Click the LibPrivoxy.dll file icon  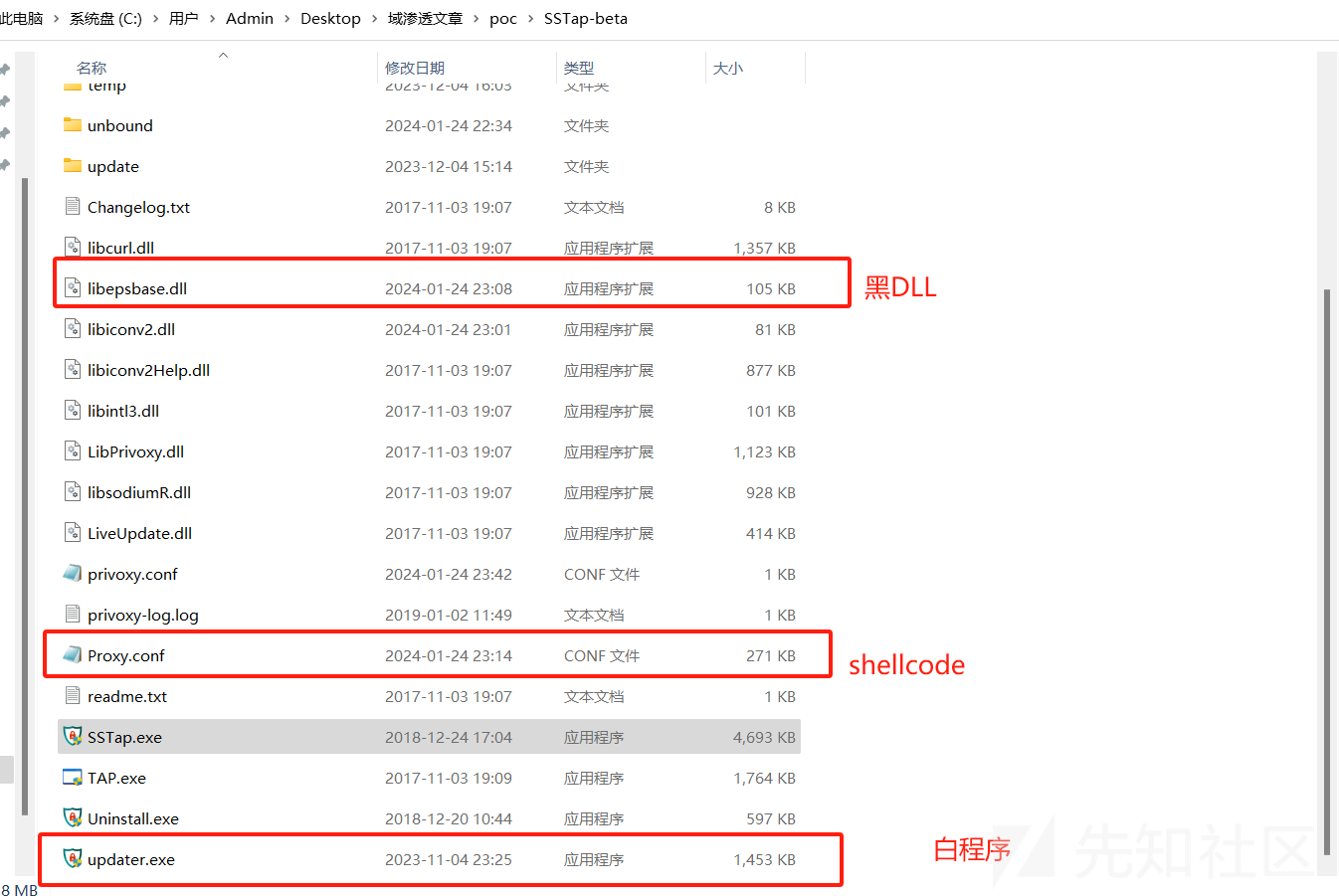click(x=72, y=451)
